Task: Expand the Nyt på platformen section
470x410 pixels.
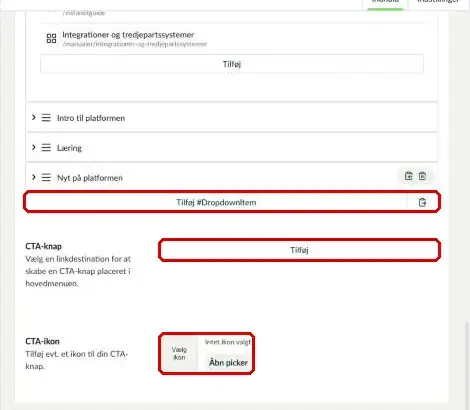Action: pyautogui.click(x=34, y=177)
